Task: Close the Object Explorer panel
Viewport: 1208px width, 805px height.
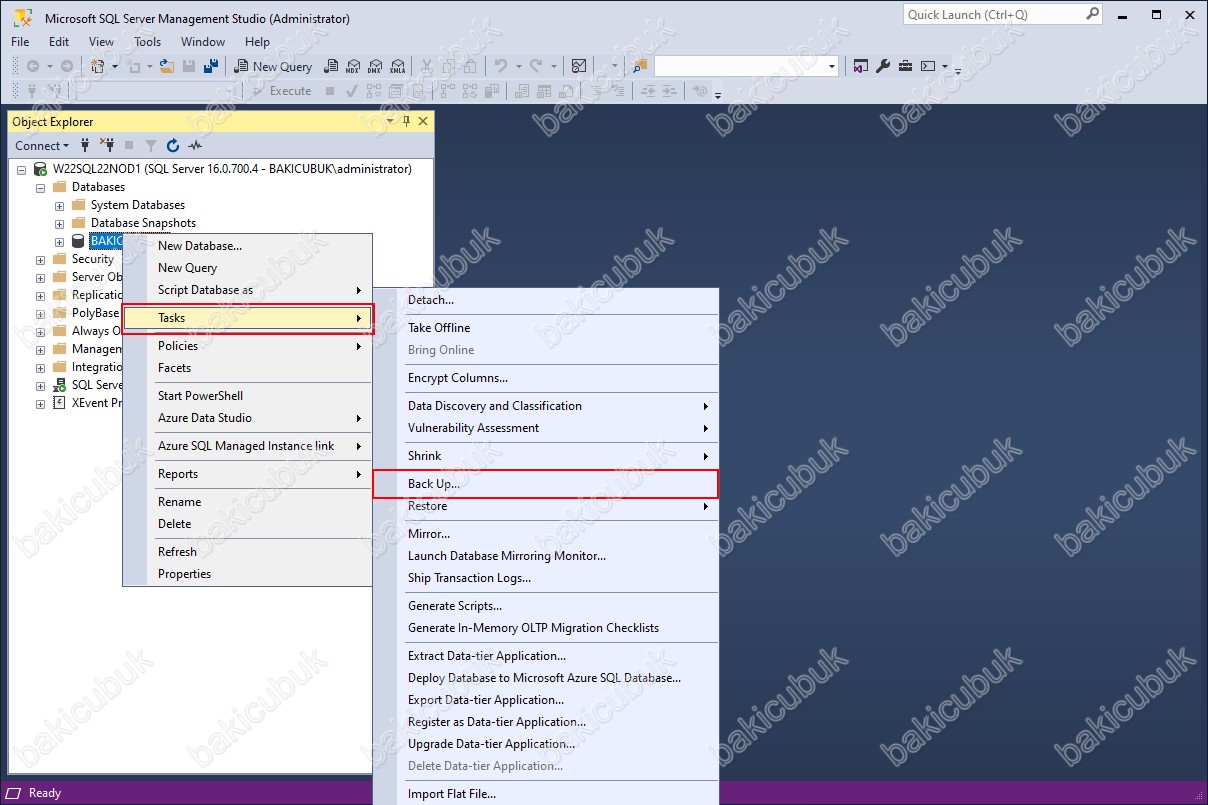Action: (x=423, y=121)
